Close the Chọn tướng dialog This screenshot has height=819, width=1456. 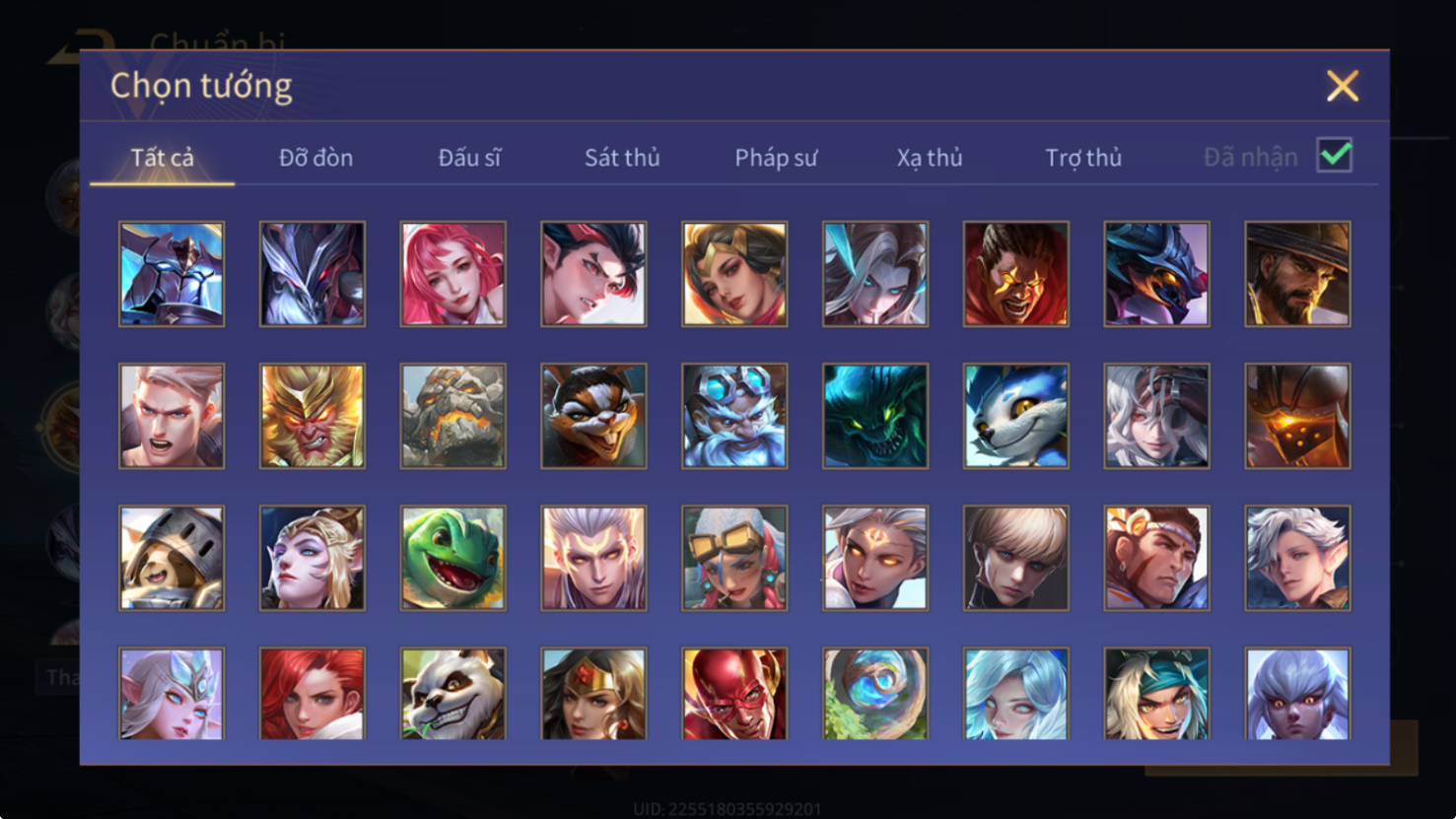pyautogui.click(x=1342, y=86)
